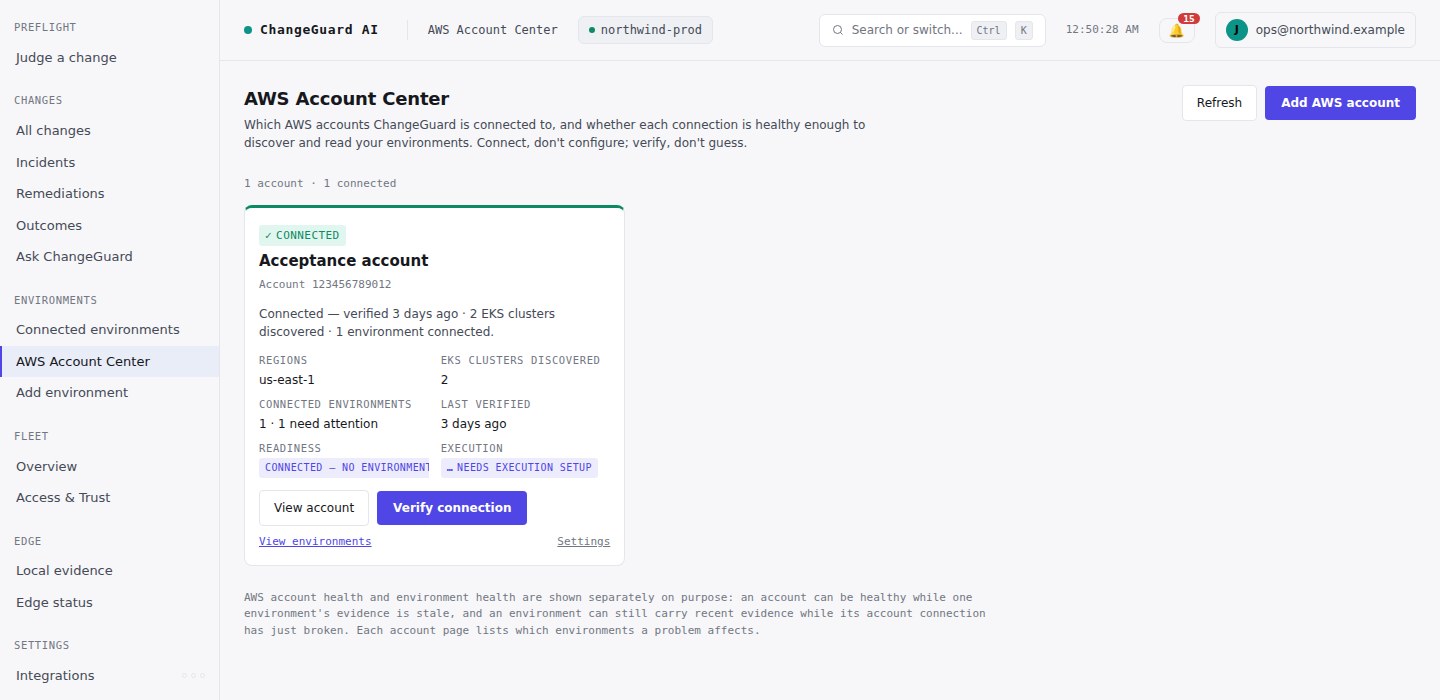Click the notification count badge 15
This screenshot has width=1440, height=700.
coord(1189,19)
